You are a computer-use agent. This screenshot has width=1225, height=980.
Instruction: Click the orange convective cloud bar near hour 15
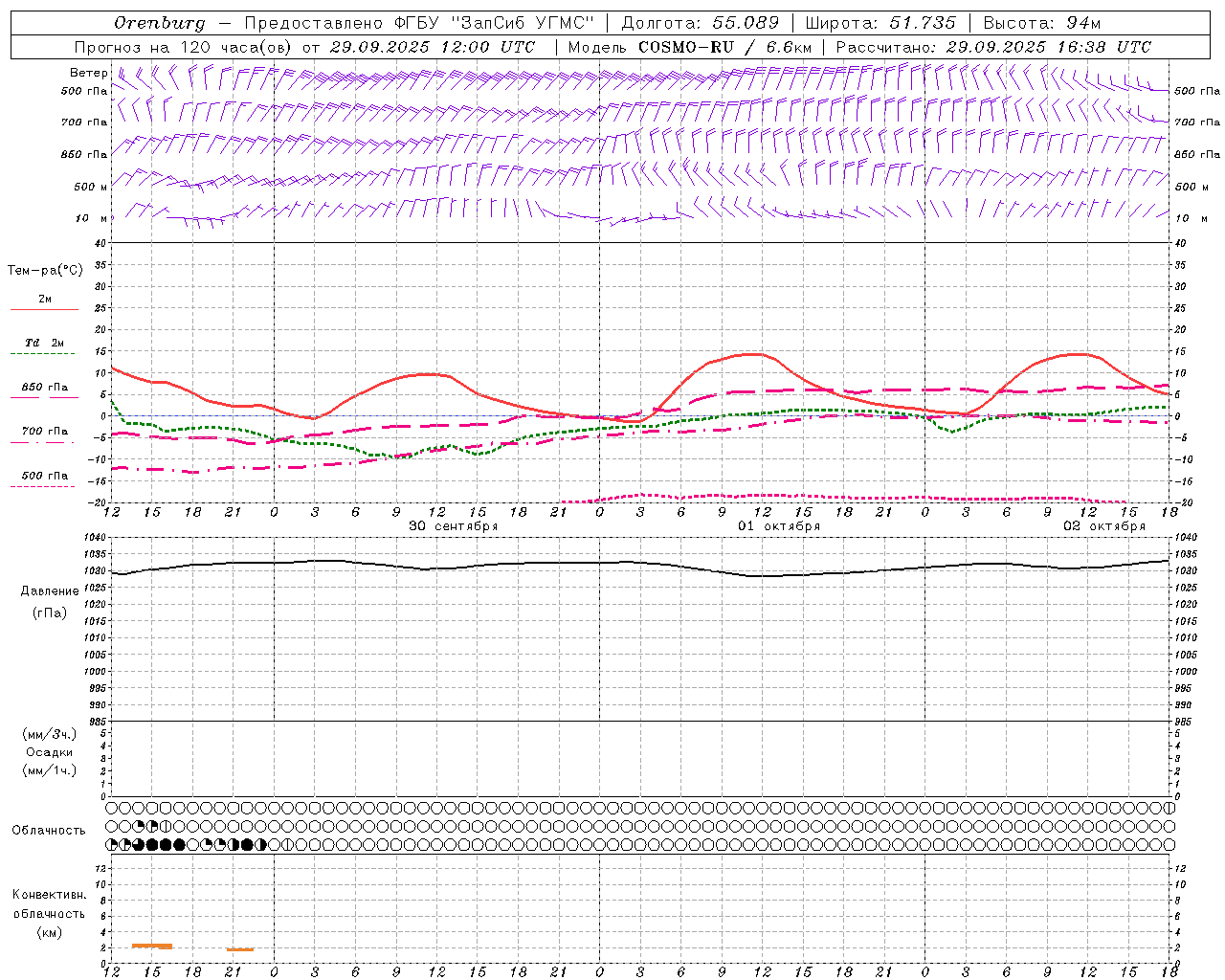point(152,946)
